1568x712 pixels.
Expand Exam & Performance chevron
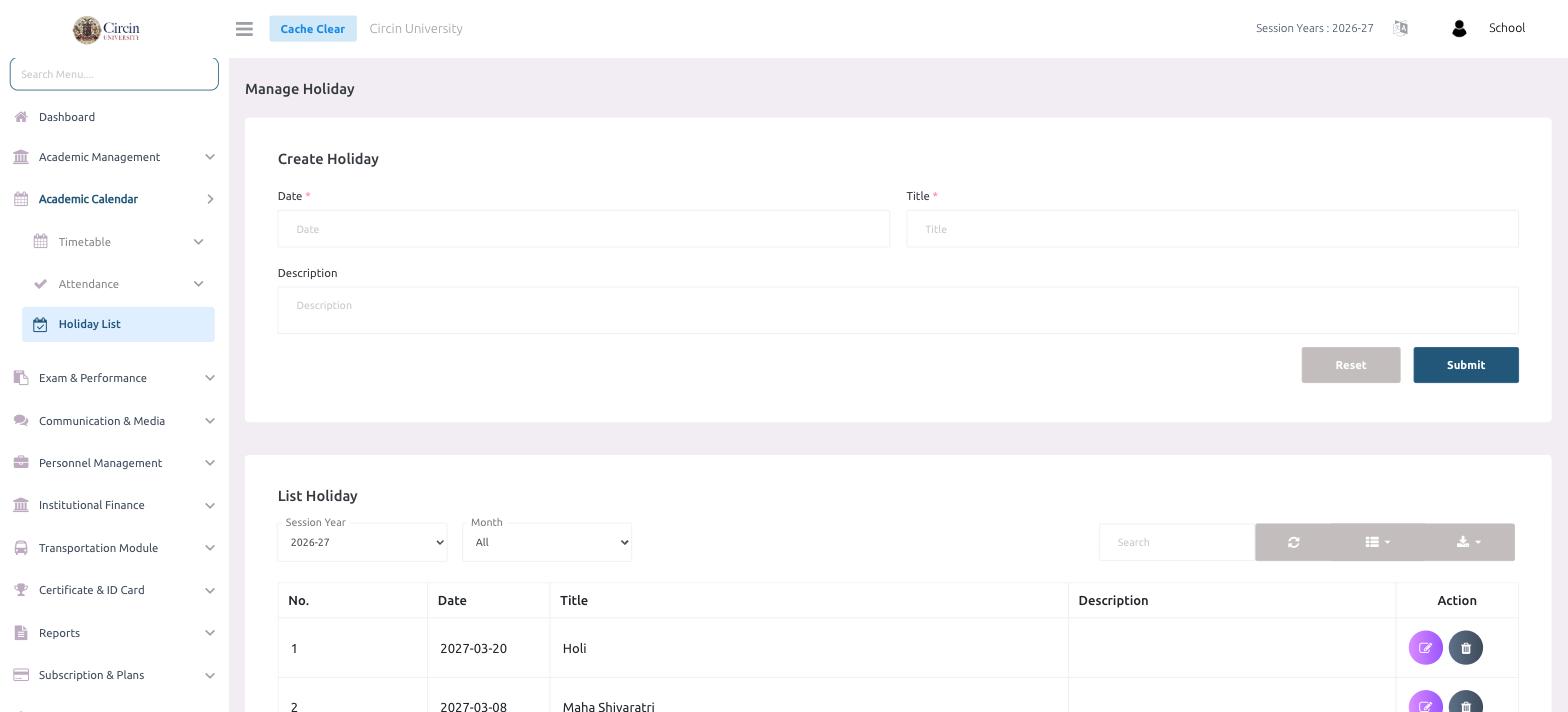click(x=210, y=378)
